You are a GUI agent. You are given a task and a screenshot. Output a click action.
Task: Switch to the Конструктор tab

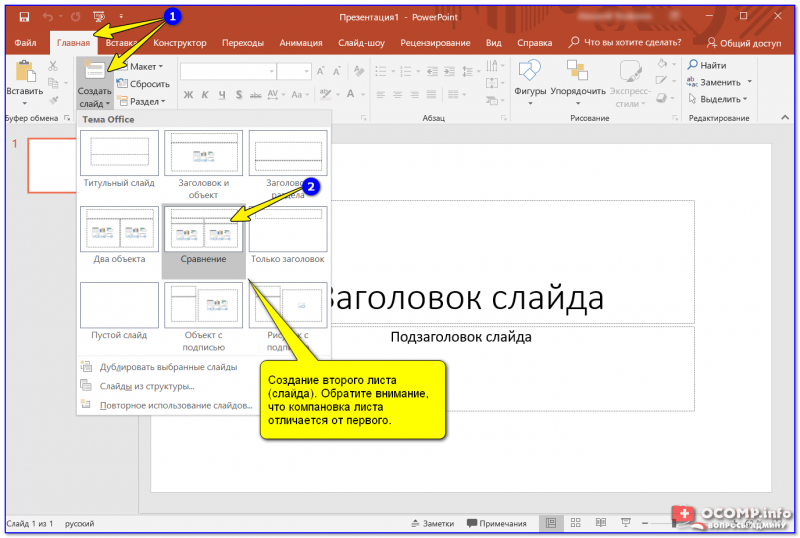click(180, 43)
